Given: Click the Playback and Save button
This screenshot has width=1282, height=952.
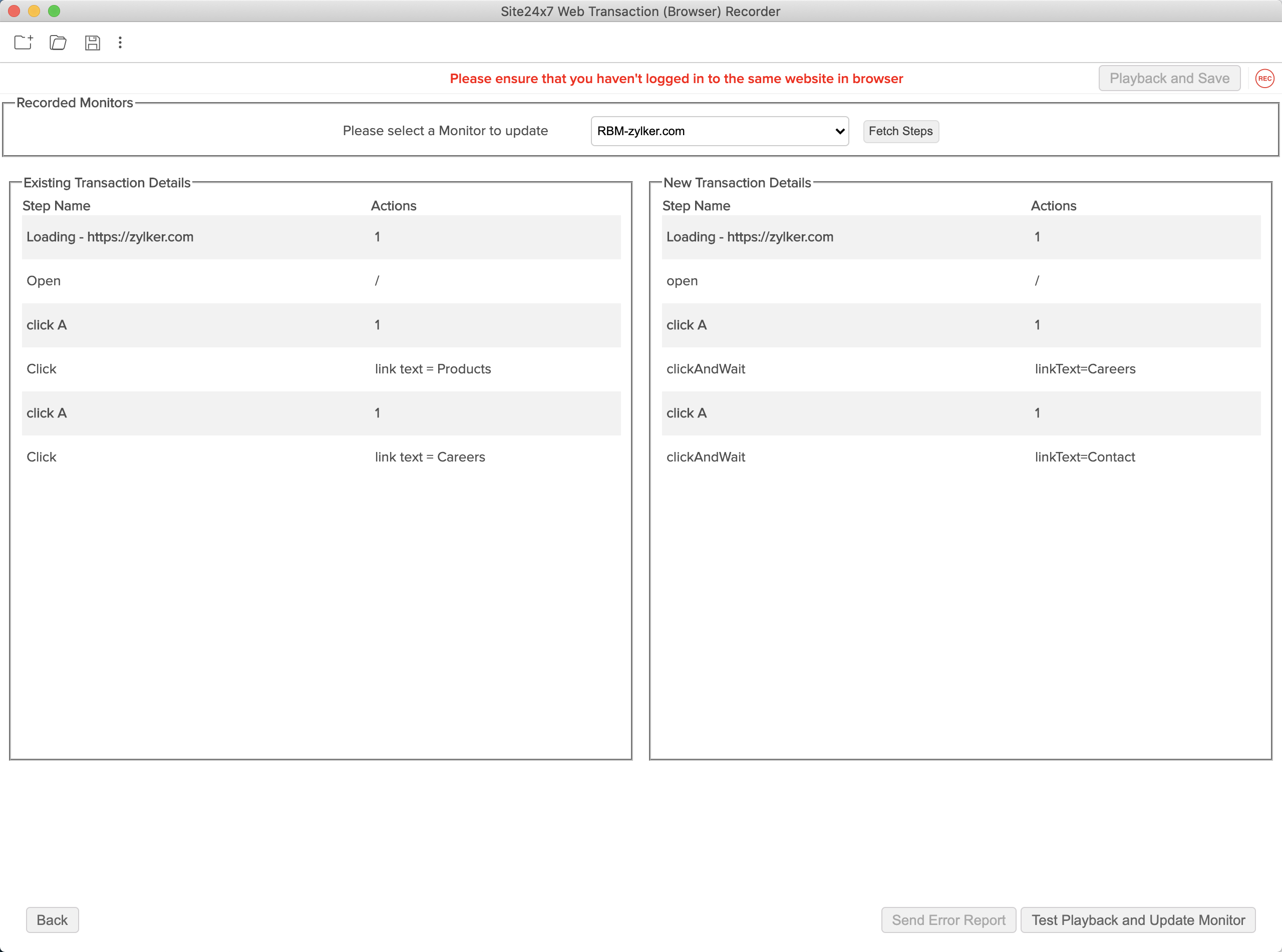Looking at the screenshot, I should click(x=1169, y=79).
